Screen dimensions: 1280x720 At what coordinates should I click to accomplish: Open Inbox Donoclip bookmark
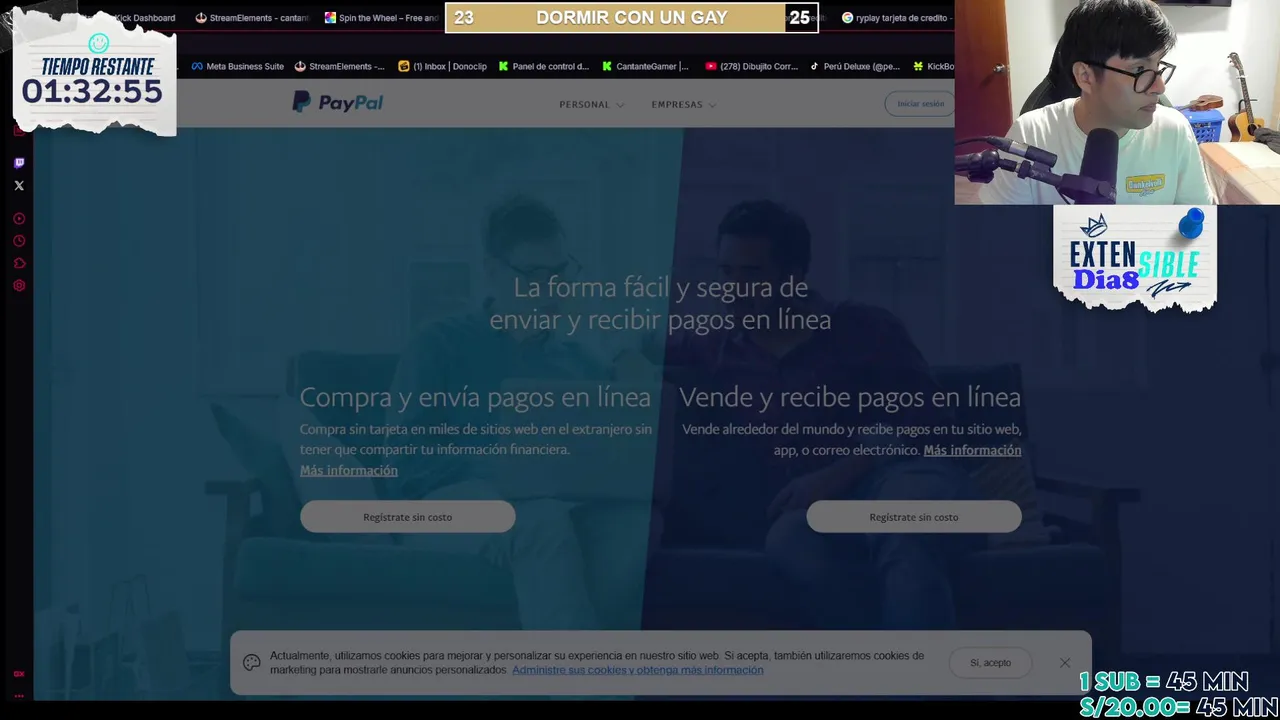[x=442, y=66]
